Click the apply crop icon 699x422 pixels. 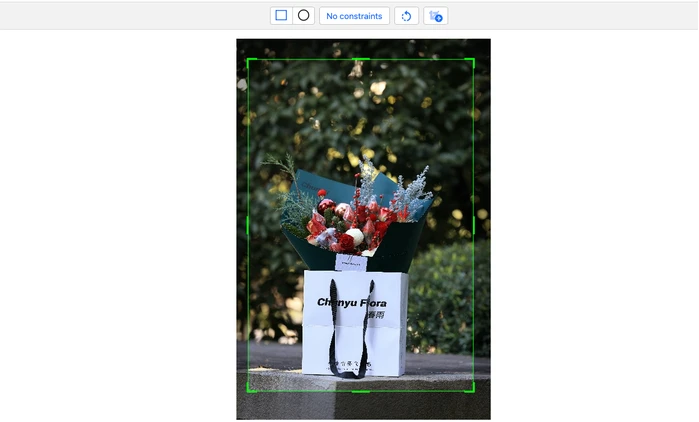pyautogui.click(x=436, y=16)
